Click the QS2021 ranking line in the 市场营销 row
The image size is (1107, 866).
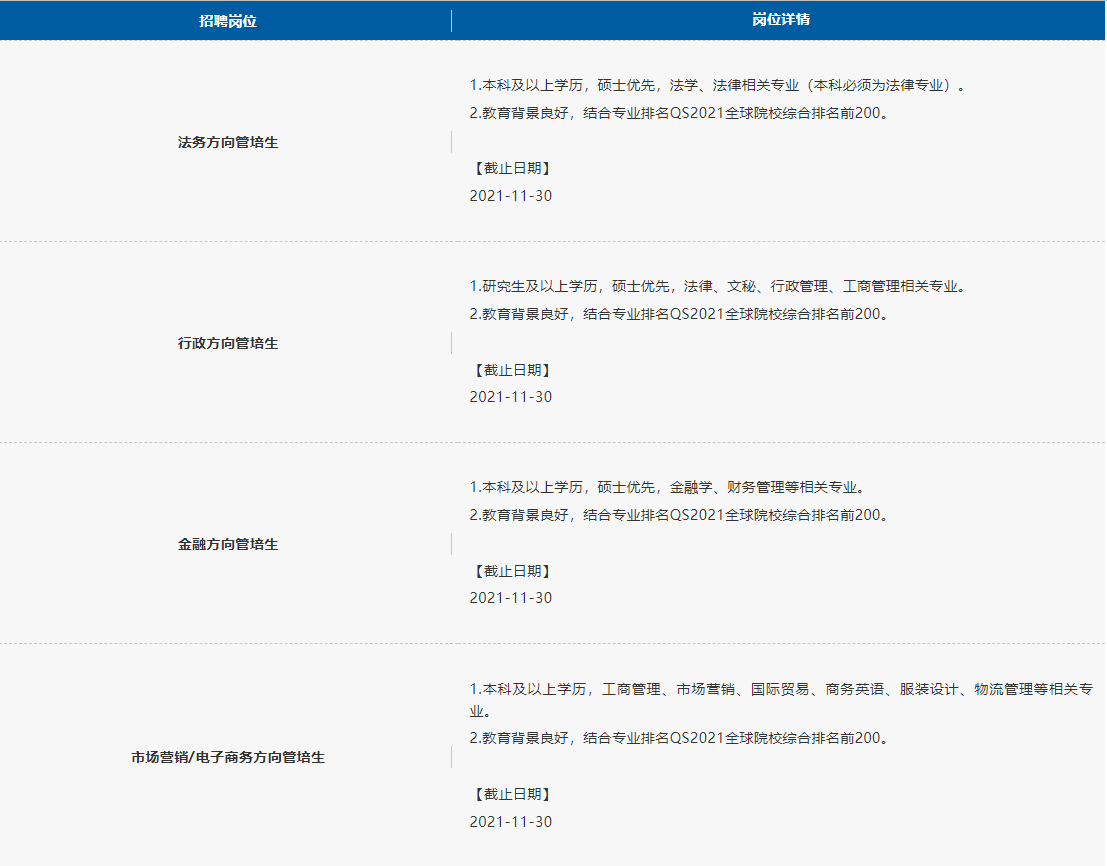[x=679, y=739]
